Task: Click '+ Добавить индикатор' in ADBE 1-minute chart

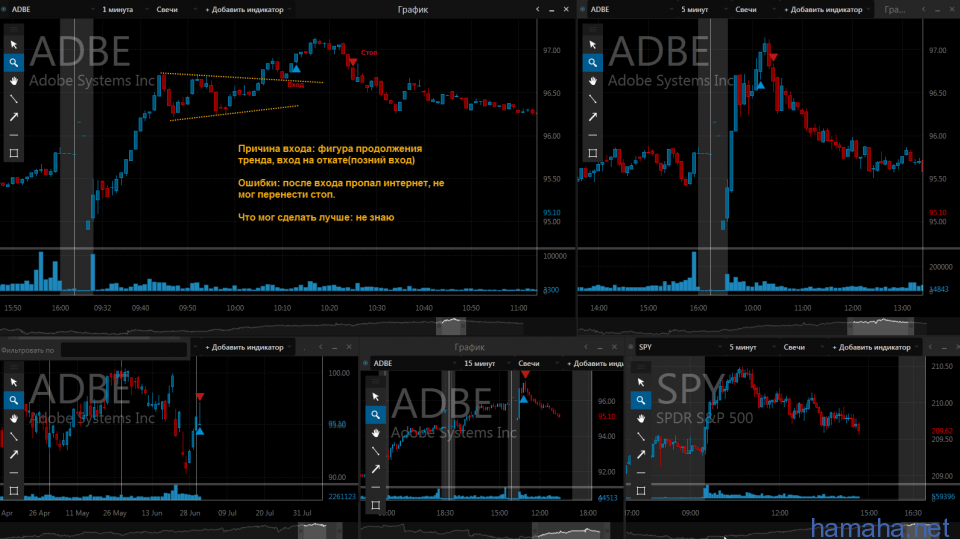Action: coord(244,9)
